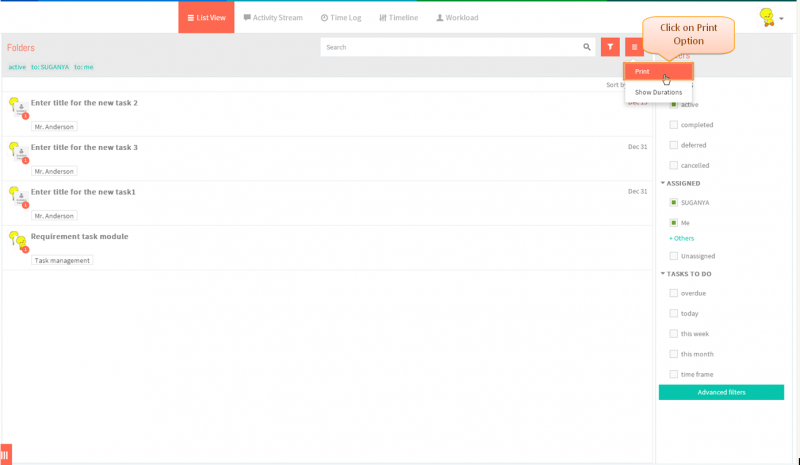
Task: Open the Activity Stream tab
Action: (x=273, y=17)
